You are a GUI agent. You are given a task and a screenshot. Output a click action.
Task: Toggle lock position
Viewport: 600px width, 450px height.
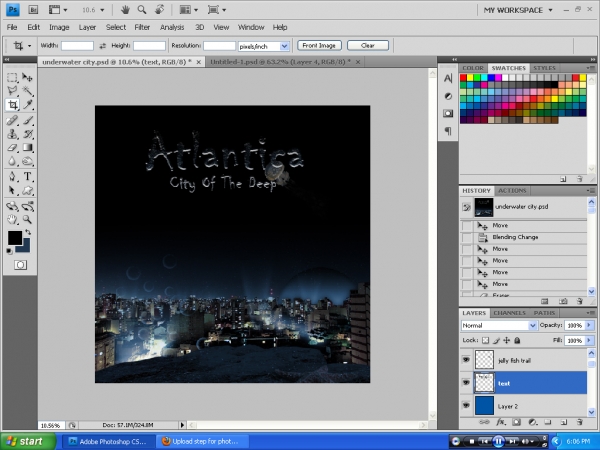coord(506,340)
